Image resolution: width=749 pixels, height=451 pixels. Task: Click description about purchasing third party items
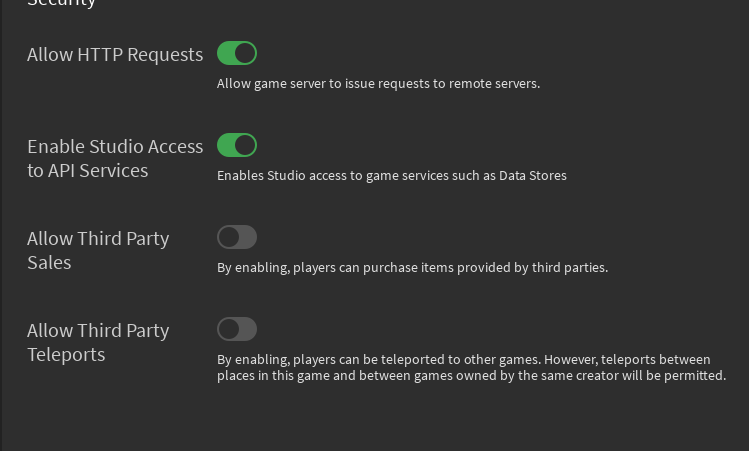pos(412,268)
